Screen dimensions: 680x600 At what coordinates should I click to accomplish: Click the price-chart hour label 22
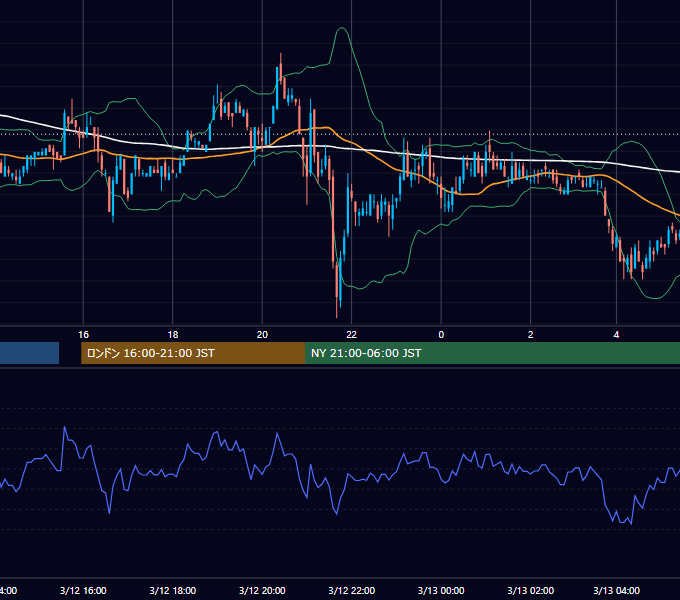coord(351,334)
